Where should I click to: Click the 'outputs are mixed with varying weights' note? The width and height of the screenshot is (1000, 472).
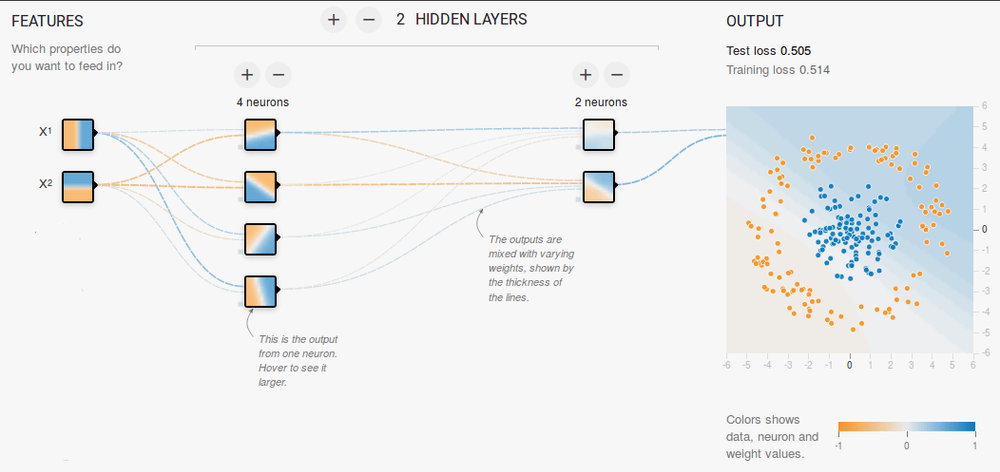point(531,268)
